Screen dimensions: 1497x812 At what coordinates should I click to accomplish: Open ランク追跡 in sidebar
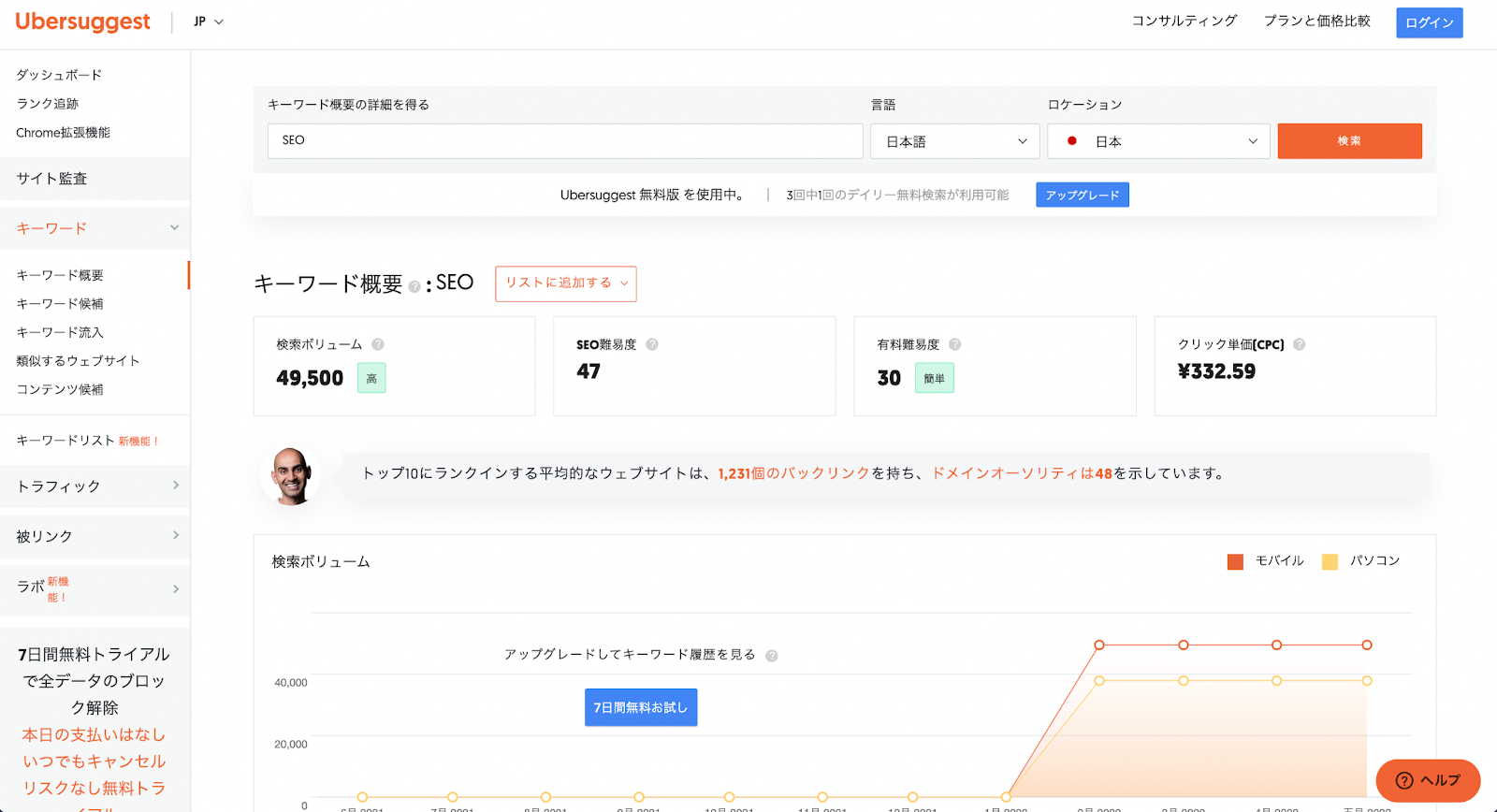tap(48, 104)
